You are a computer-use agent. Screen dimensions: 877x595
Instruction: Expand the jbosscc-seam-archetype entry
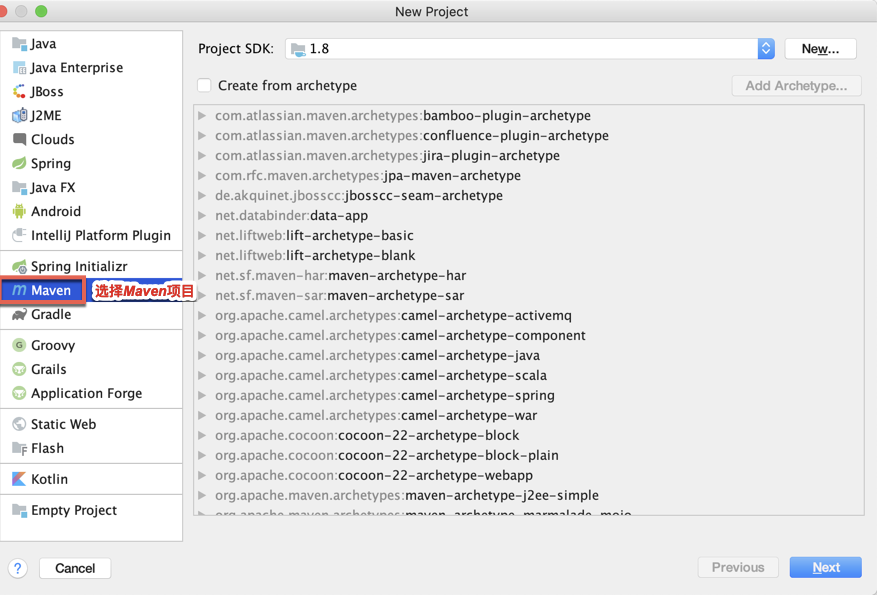tap(202, 196)
